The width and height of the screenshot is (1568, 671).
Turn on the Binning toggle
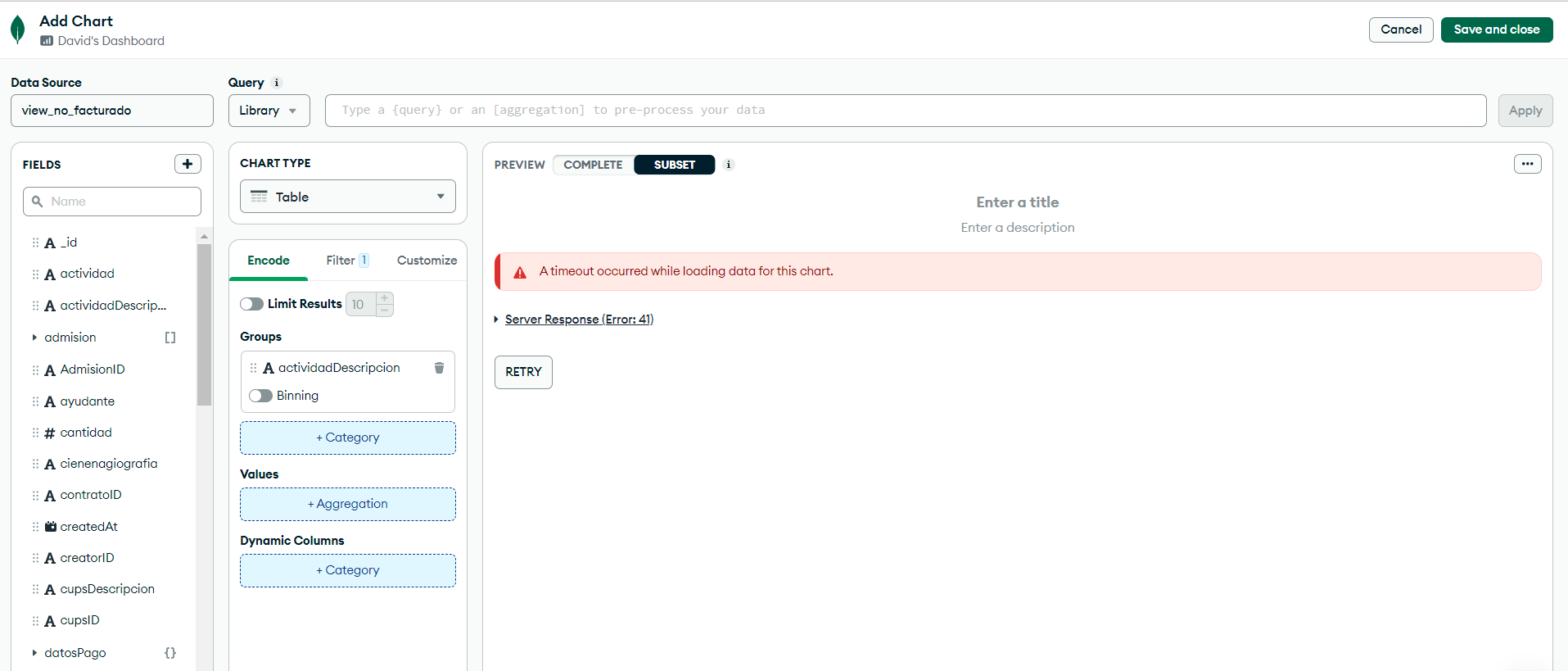(260, 396)
